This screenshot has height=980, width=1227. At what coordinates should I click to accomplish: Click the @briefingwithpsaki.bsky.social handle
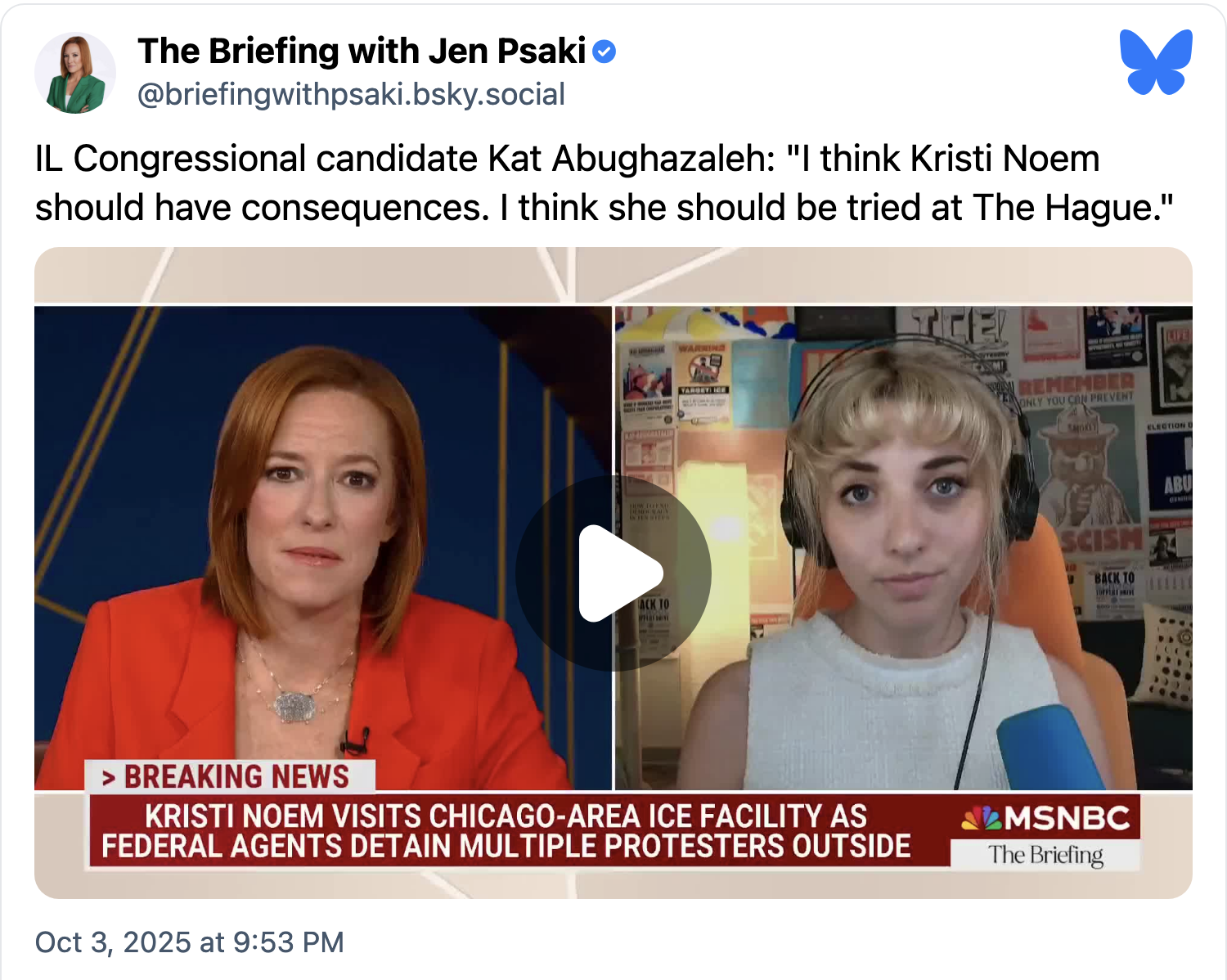click(x=351, y=95)
